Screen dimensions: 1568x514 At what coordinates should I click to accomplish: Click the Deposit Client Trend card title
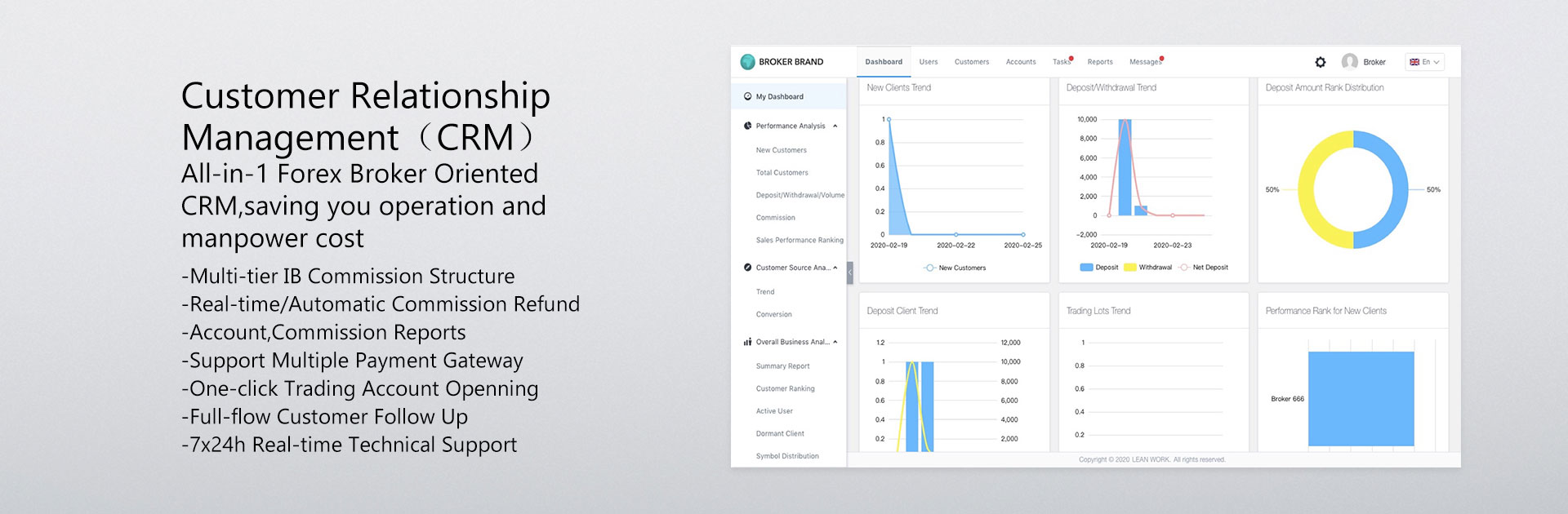tap(902, 311)
